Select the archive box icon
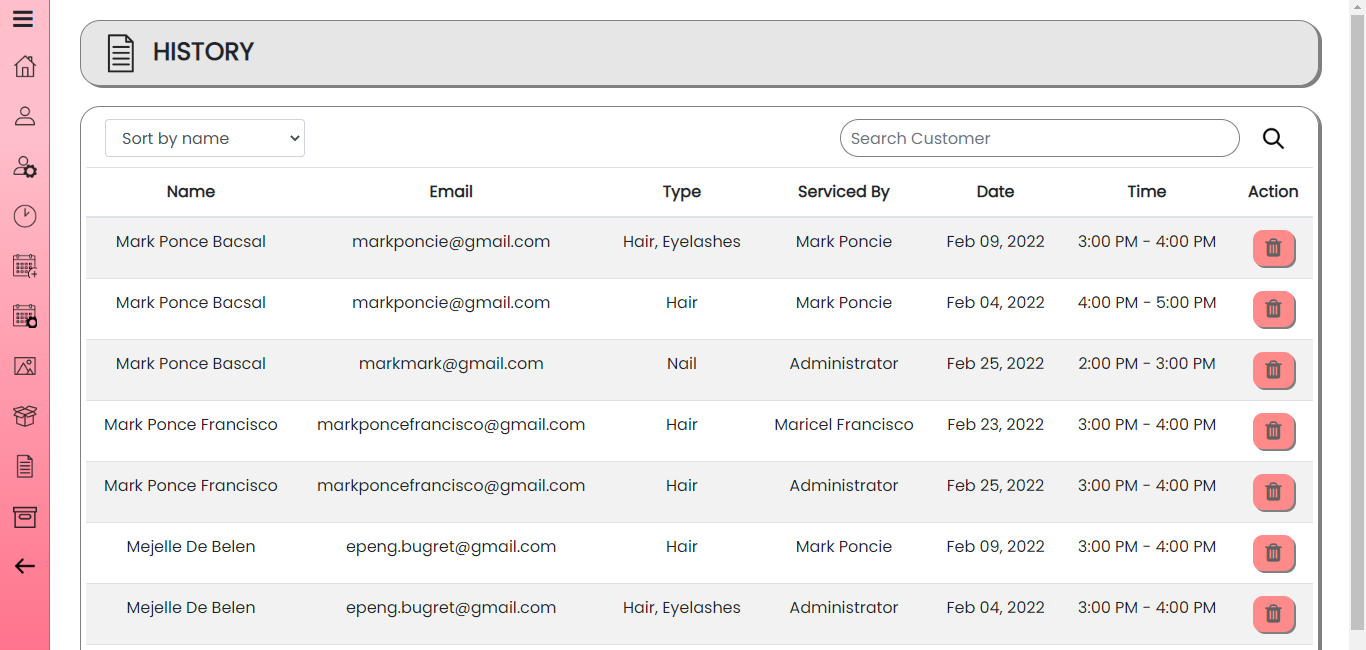1366x650 pixels. (24, 516)
